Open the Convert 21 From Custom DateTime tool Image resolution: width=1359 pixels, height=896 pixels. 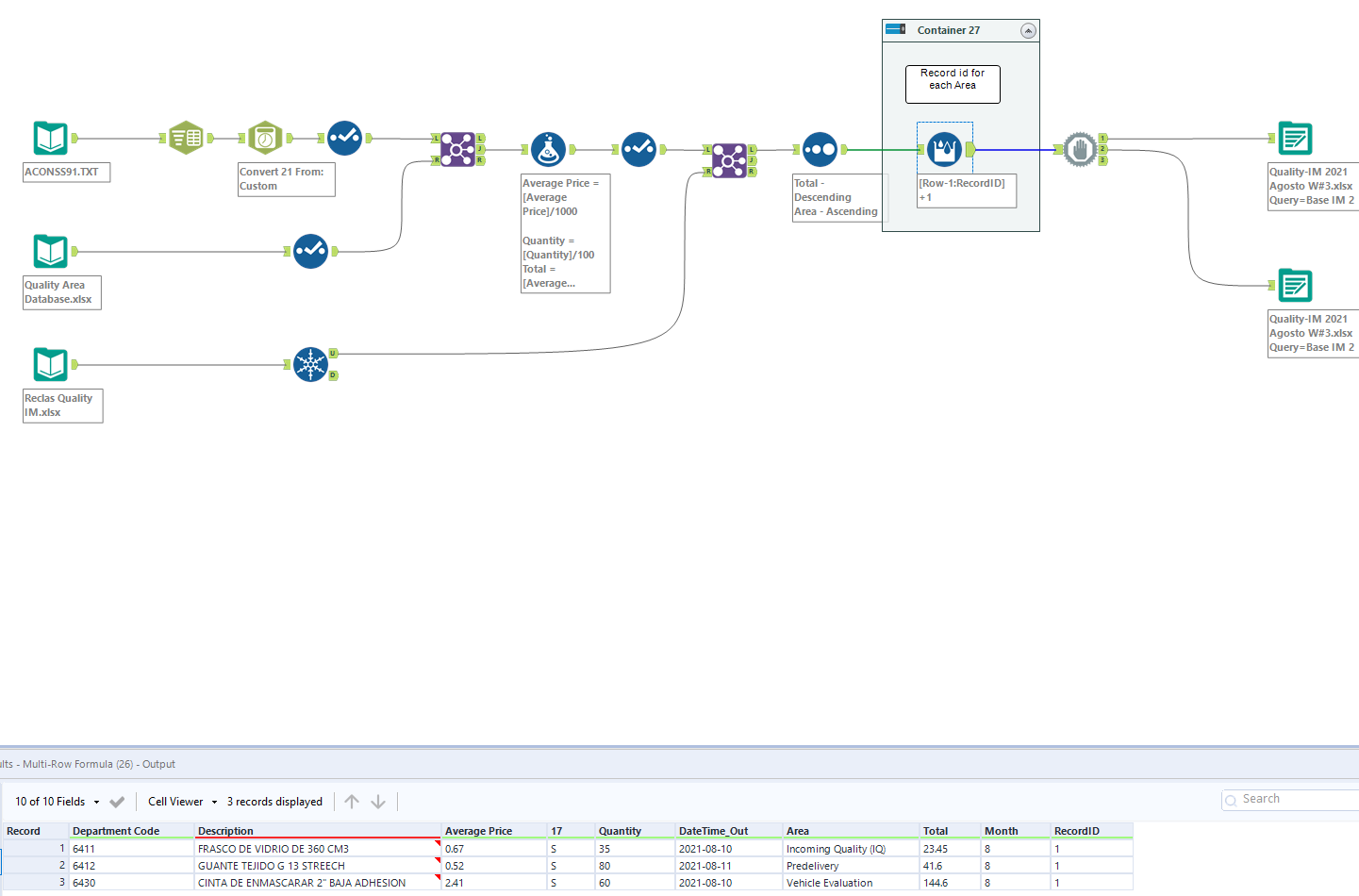(265, 137)
